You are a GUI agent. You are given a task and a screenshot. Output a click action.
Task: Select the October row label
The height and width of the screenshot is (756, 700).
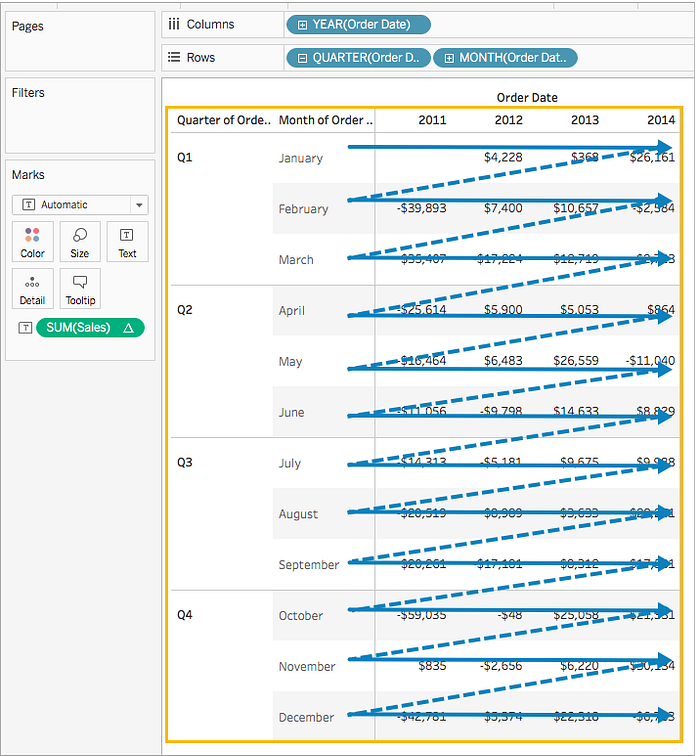coord(300,616)
